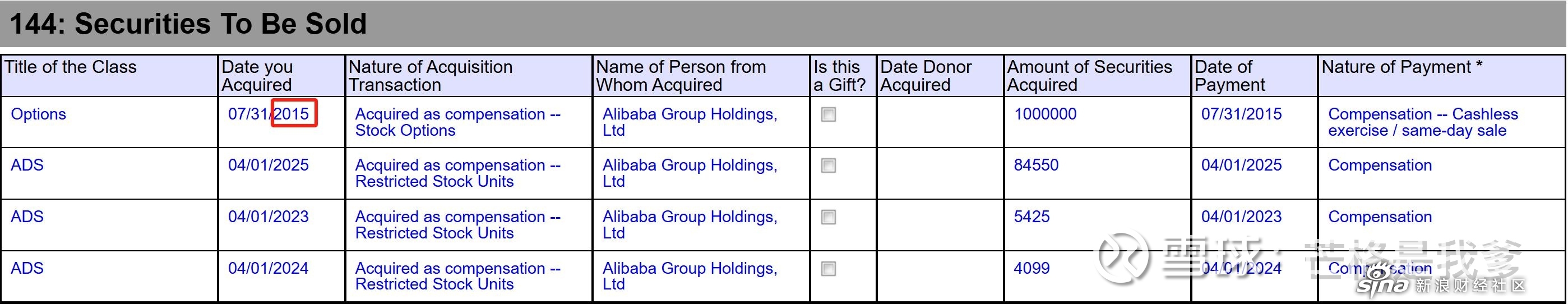1568x308 pixels.
Task: Select the empty Date Donor Acquired cell in Options row
Action: click(940, 122)
